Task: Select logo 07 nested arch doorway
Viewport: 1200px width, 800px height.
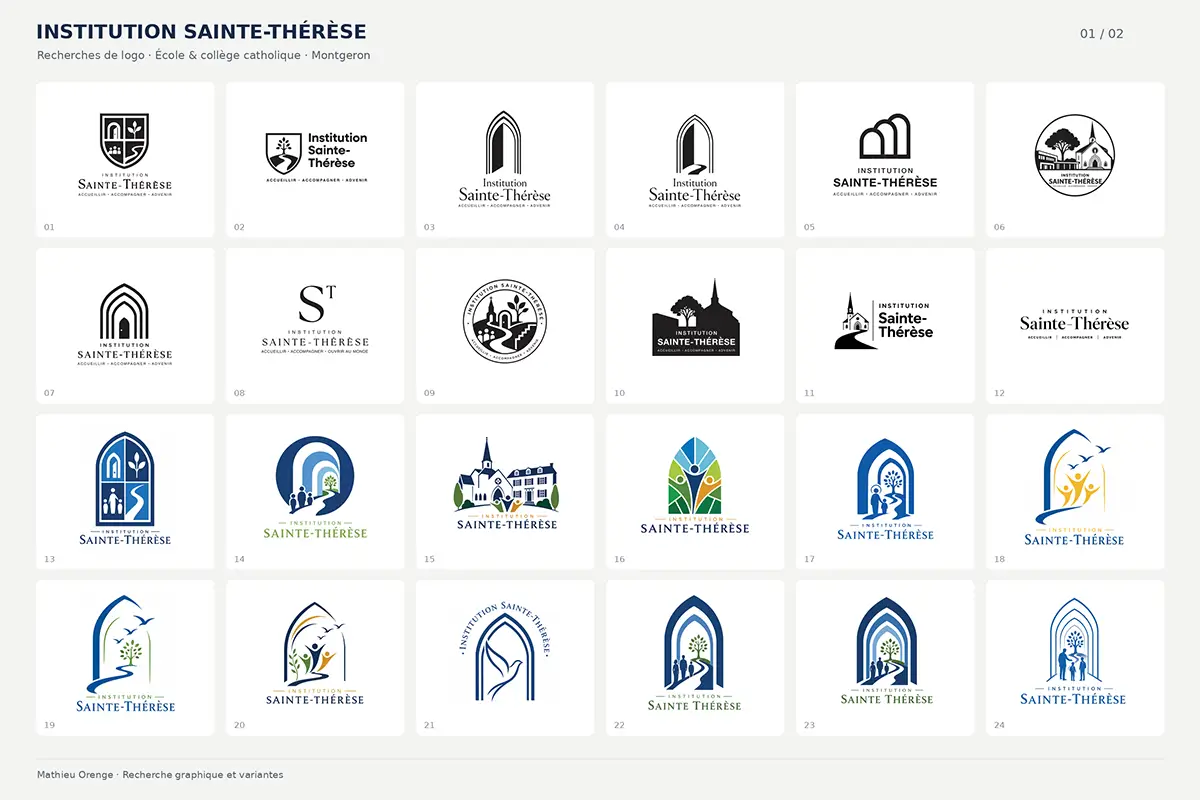Action: (125, 326)
